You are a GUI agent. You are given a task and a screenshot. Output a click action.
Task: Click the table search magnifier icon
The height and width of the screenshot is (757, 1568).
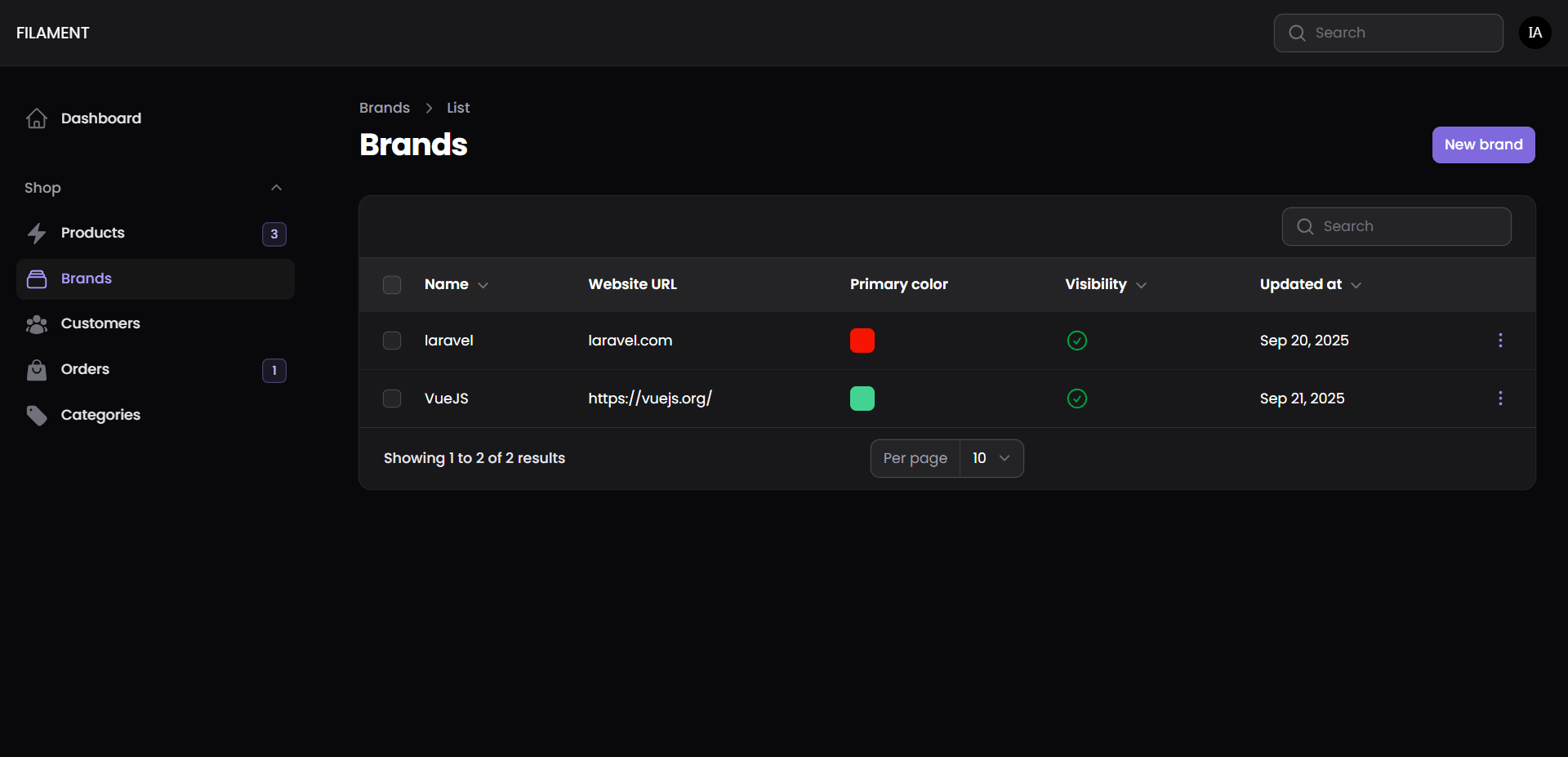click(1305, 226)
